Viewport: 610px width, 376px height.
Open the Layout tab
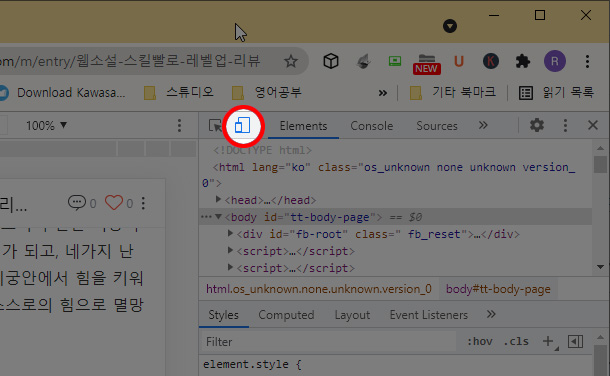[352, 315]
